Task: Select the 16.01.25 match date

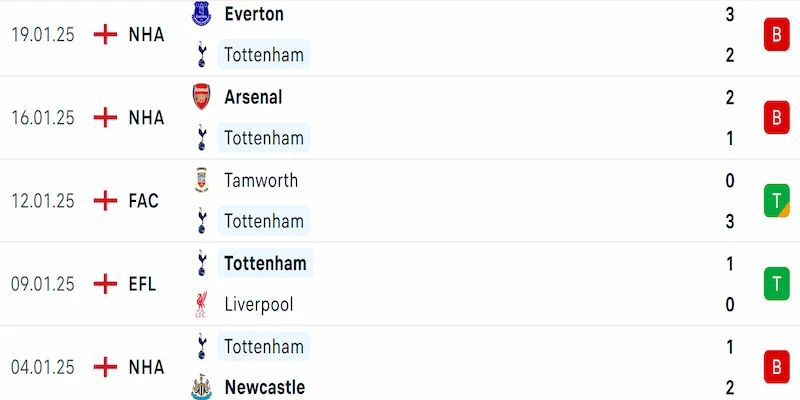Action: pyautogui.click(x=43, y=118)
